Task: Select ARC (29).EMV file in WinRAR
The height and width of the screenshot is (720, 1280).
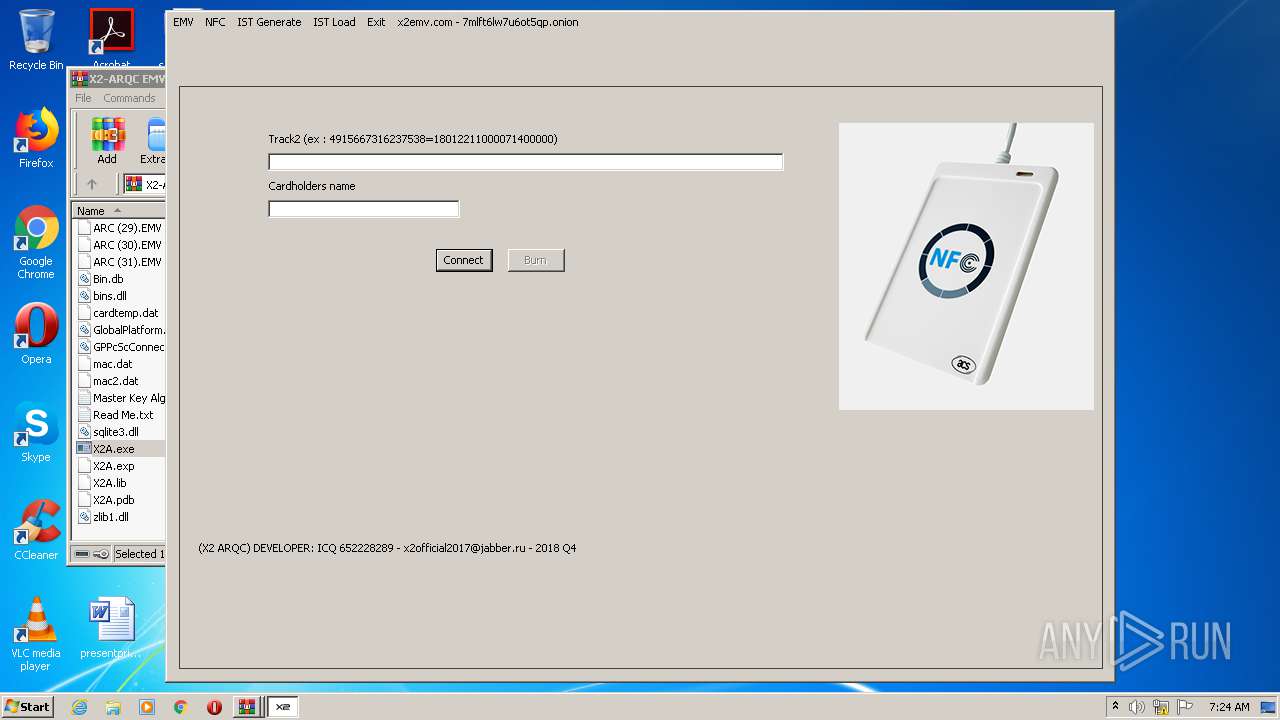Action: pyautogui.click(x=120, y=228)
